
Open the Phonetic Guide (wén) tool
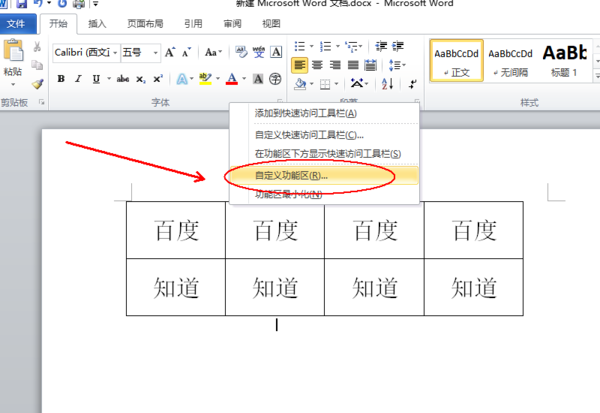(259, 52)
